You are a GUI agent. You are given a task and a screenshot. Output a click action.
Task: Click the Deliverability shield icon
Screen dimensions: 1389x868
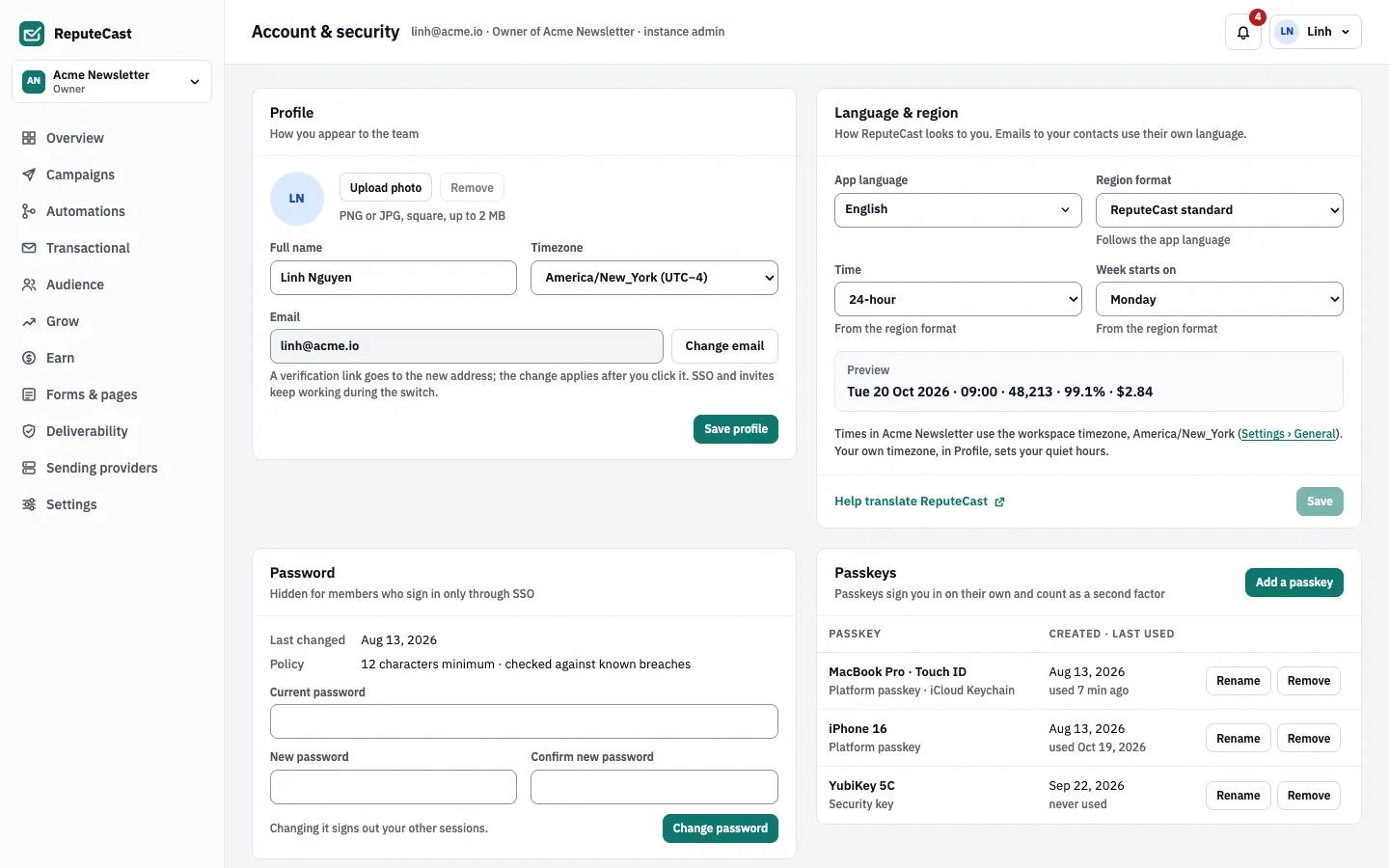29,431
